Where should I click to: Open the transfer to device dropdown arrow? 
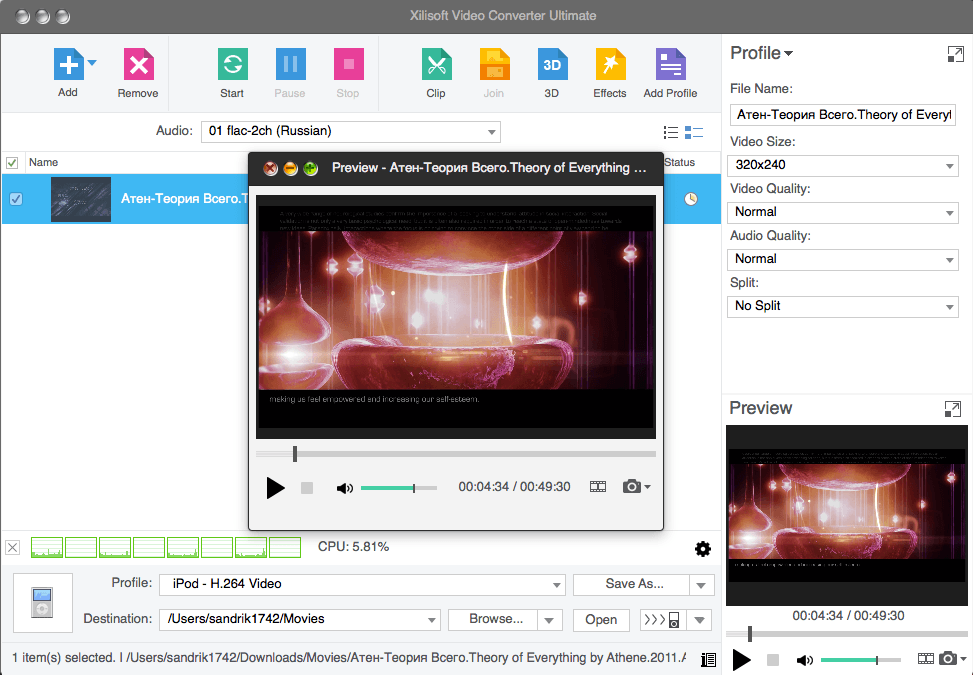[x=699, y=620]
